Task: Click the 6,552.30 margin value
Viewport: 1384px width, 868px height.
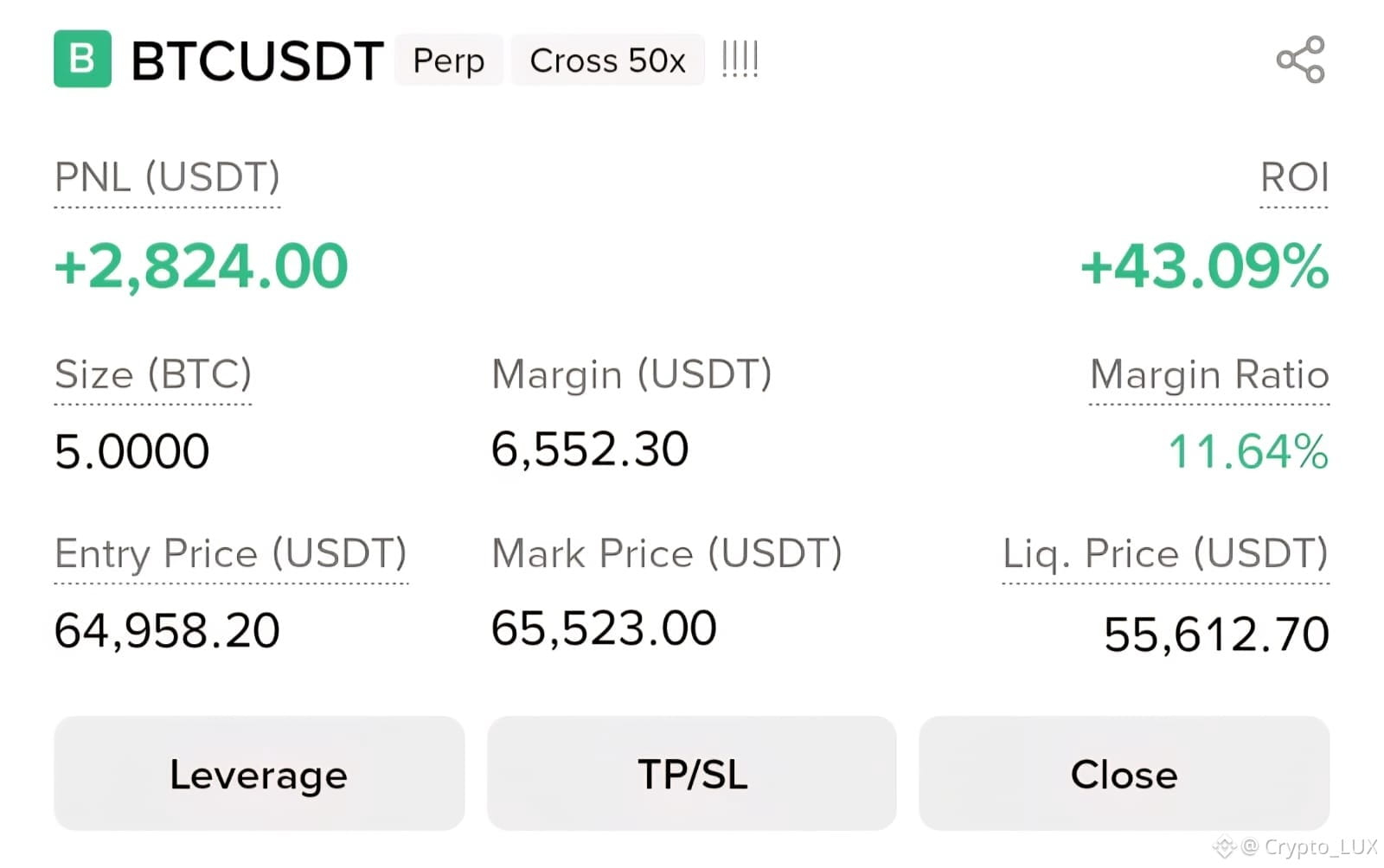Action: tap(590, 450)
